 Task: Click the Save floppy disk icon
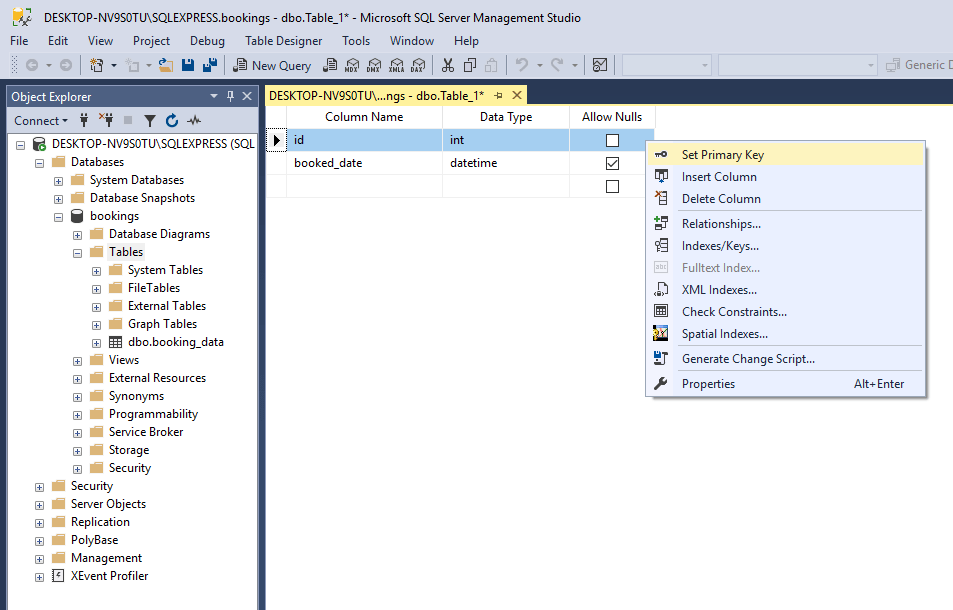point(188,65)
